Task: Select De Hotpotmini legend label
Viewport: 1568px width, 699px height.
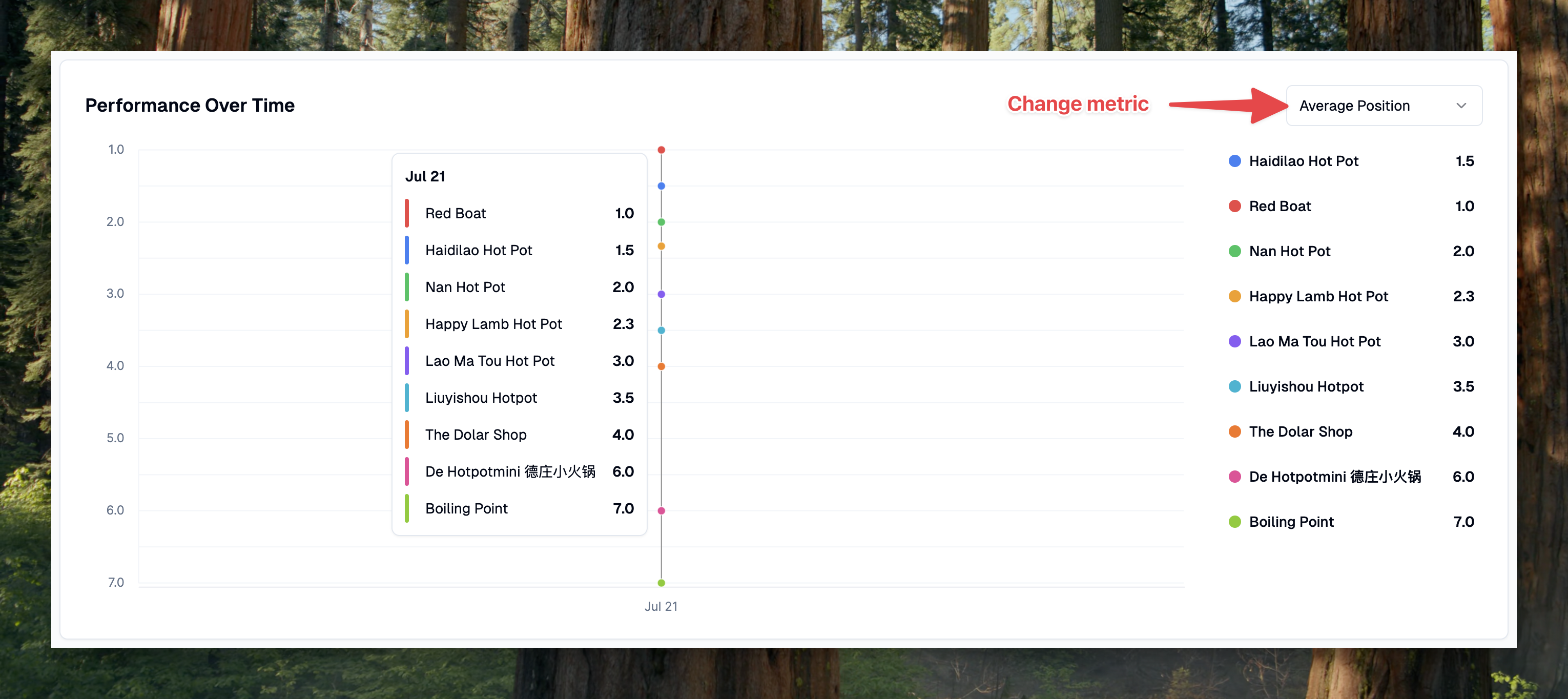Action: coord(1334,477)
